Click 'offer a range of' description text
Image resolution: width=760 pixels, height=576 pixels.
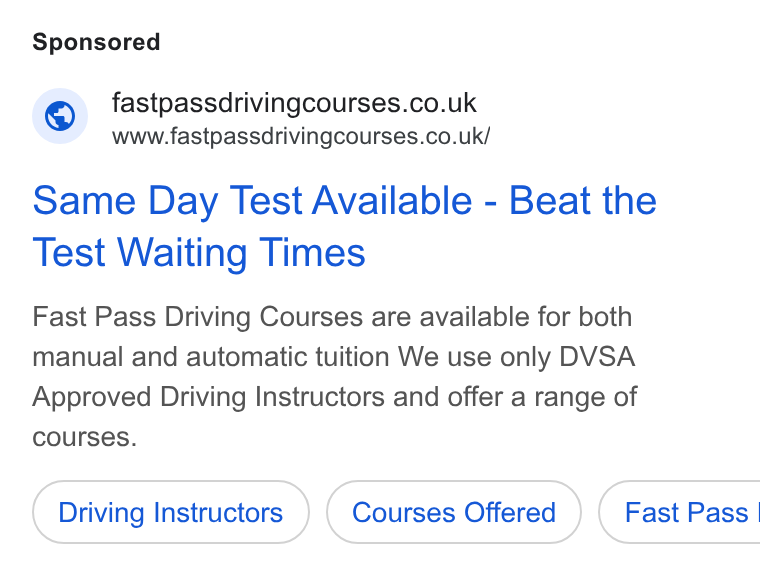[542, 397]
